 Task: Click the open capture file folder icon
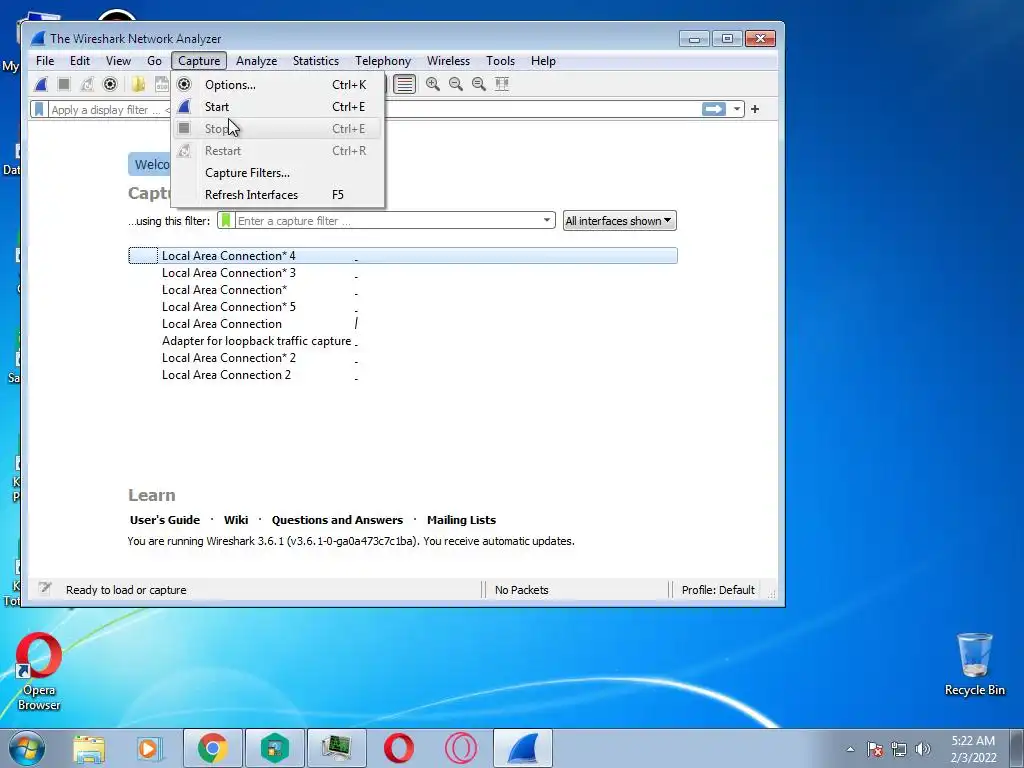pyautogui.click(x=138, y=84)
